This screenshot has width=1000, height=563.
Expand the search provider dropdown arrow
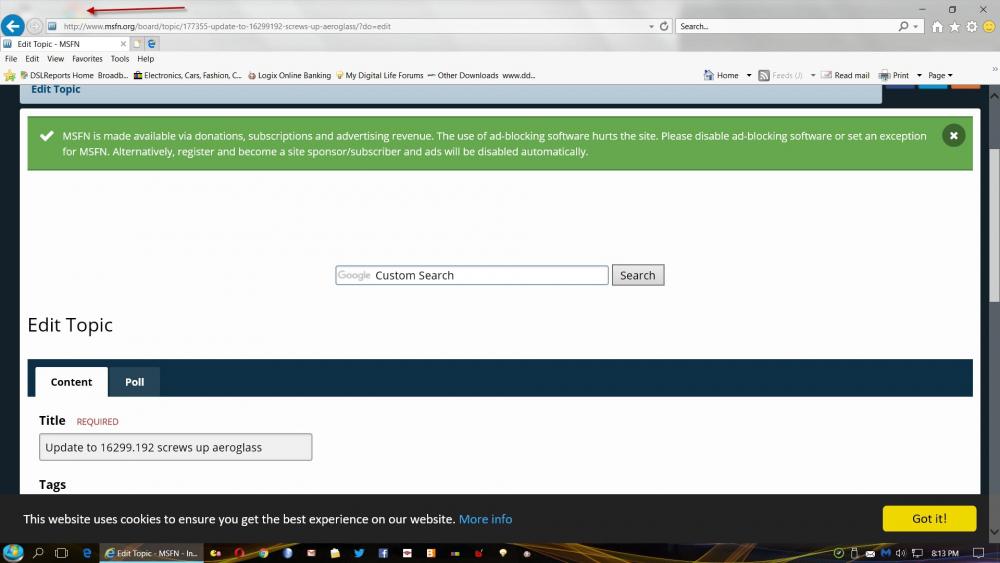tap(916, 27)
